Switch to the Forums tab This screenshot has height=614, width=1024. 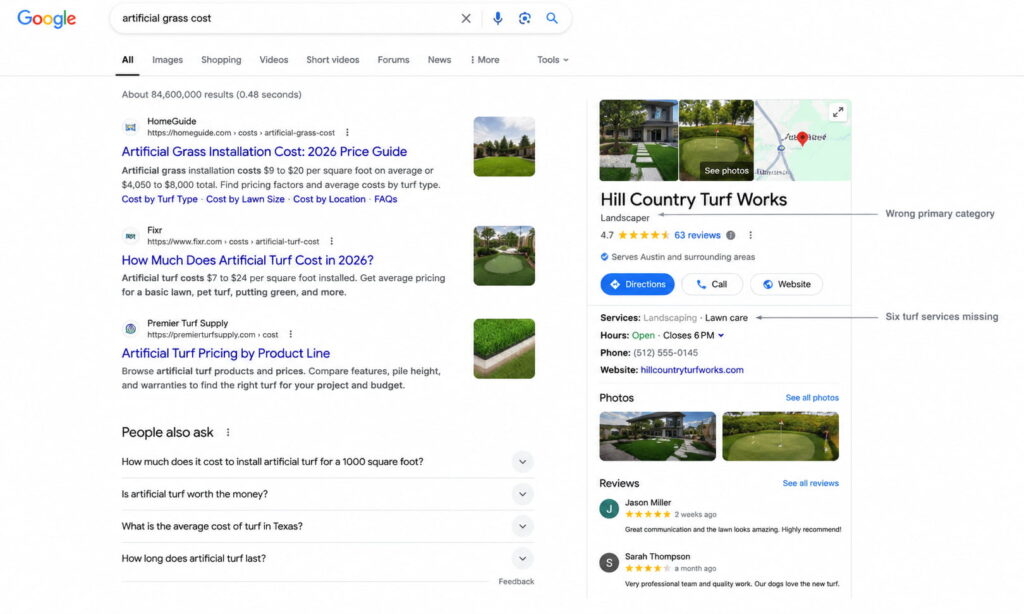[393, 59]
